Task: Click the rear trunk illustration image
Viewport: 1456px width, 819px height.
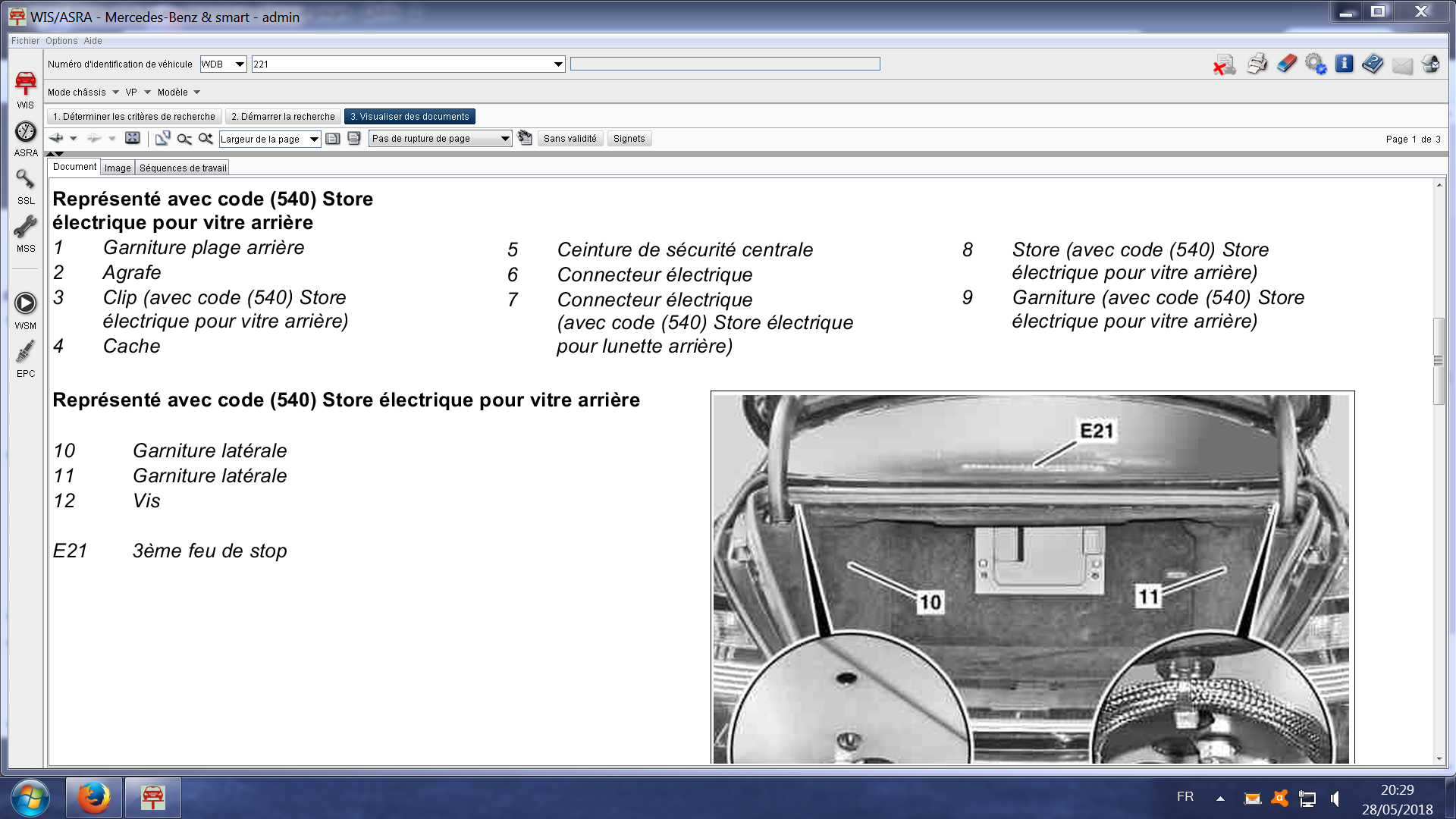Action: point(1032,578)
